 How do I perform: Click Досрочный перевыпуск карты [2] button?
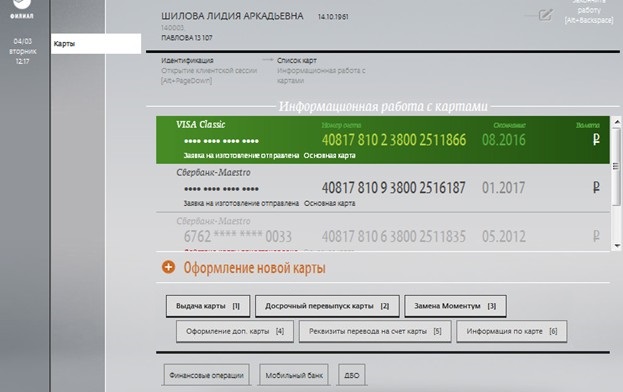pos(327,306)
